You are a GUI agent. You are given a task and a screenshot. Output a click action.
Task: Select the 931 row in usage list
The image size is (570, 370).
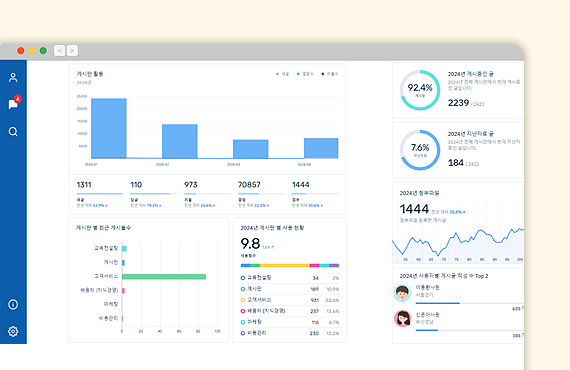[290, 300]
